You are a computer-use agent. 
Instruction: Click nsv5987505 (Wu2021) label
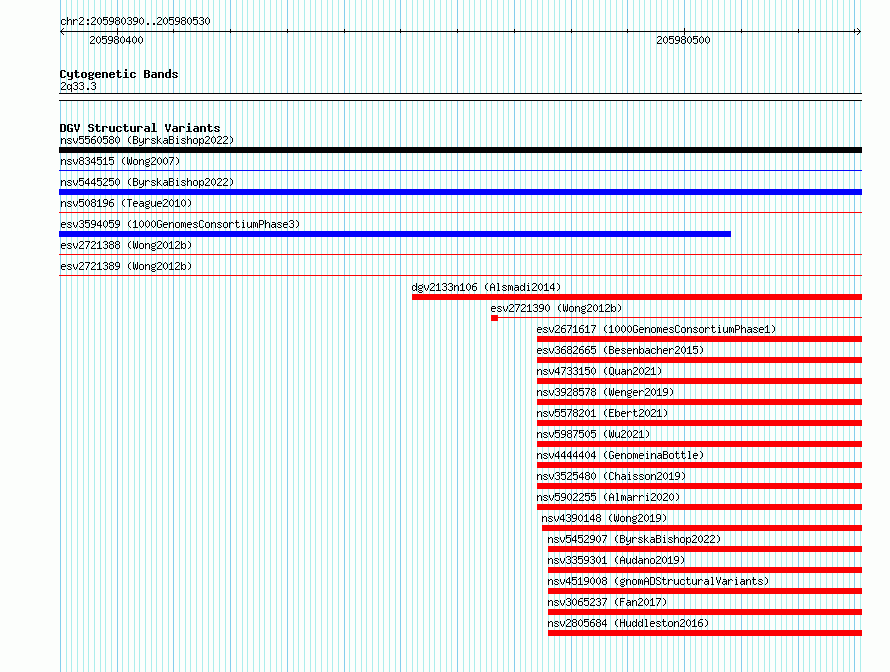[593, 434]
